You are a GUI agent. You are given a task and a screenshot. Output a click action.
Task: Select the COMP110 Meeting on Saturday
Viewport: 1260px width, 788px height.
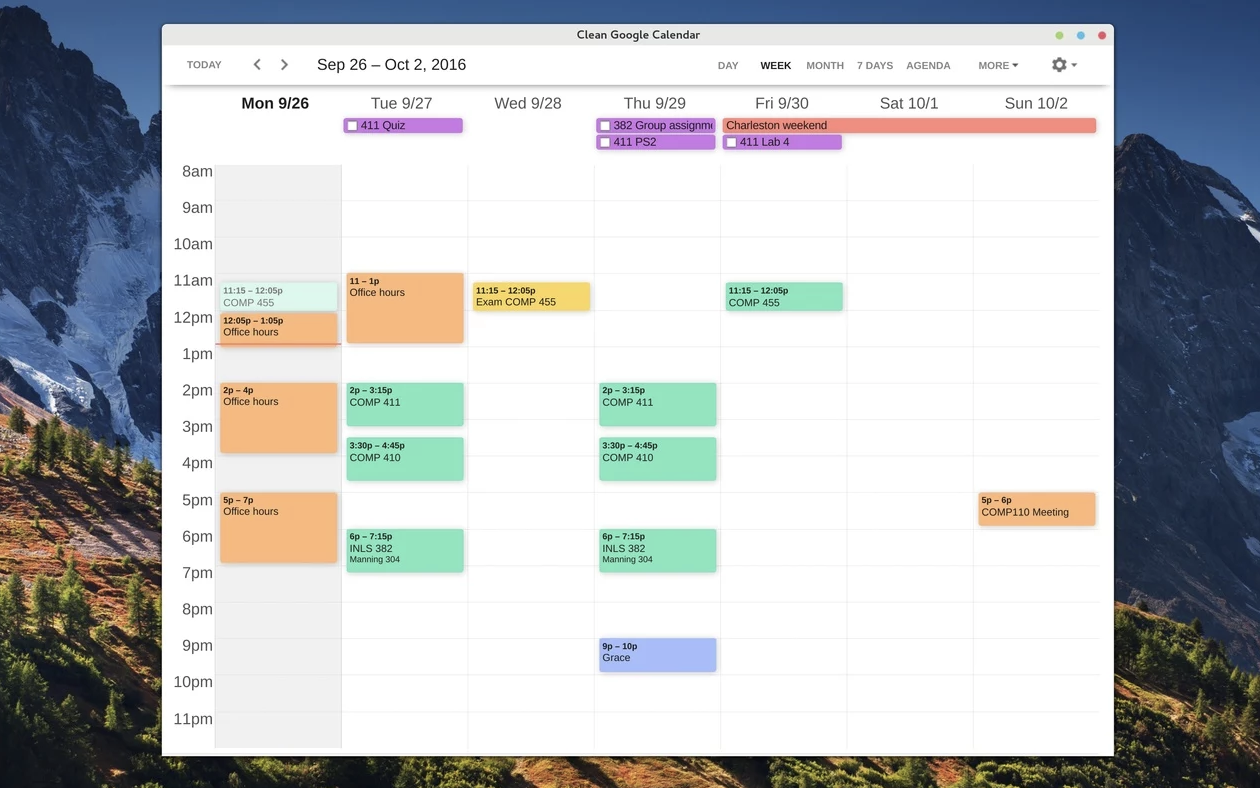coord(1036,509)
